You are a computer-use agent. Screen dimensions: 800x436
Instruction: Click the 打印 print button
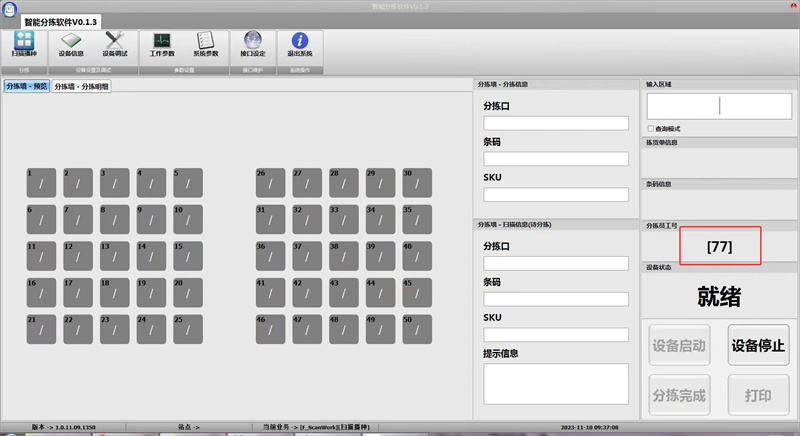(758, 395)
